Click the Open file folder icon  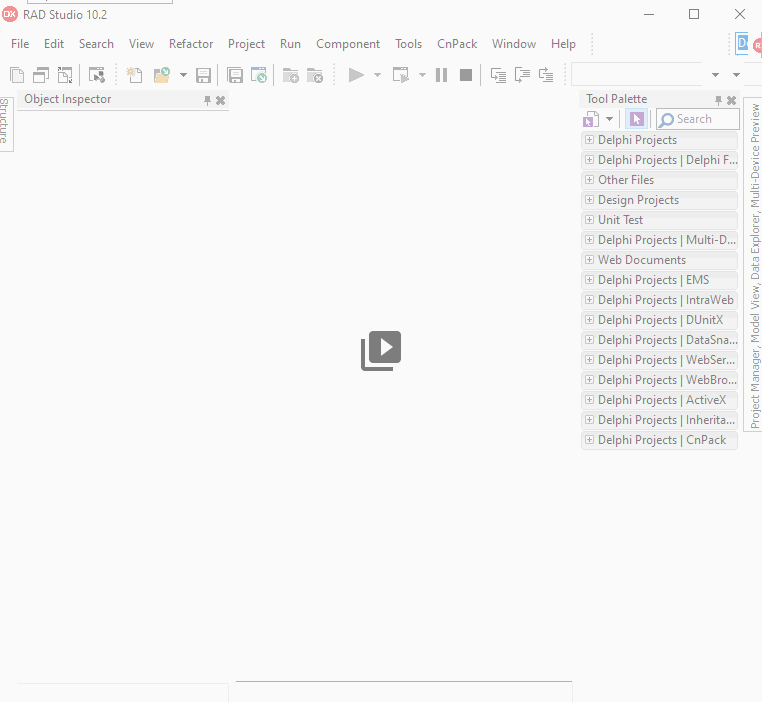tap(162, 75)
